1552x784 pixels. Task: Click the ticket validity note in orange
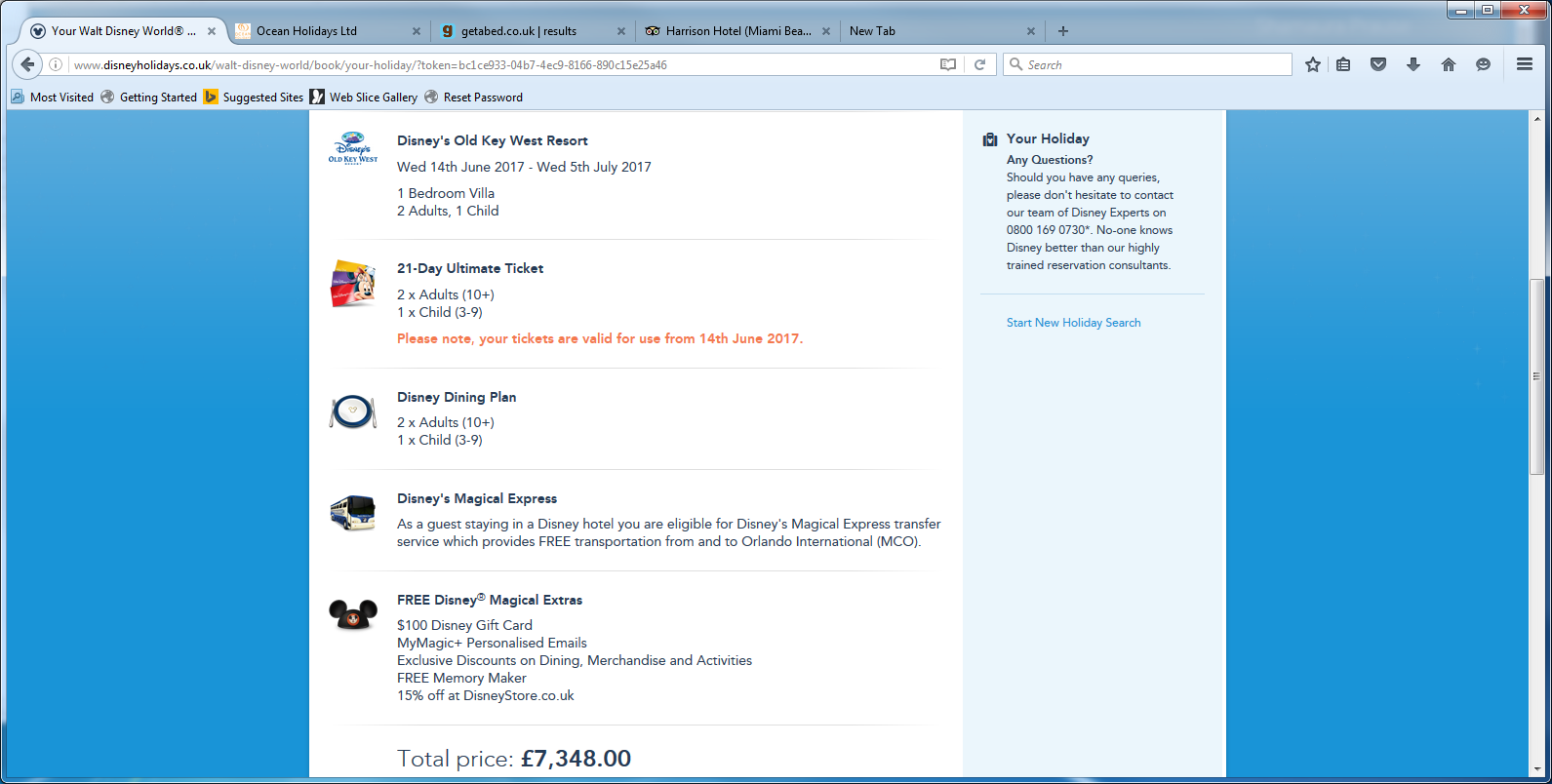pyautogui.click(x=600, y=338)
